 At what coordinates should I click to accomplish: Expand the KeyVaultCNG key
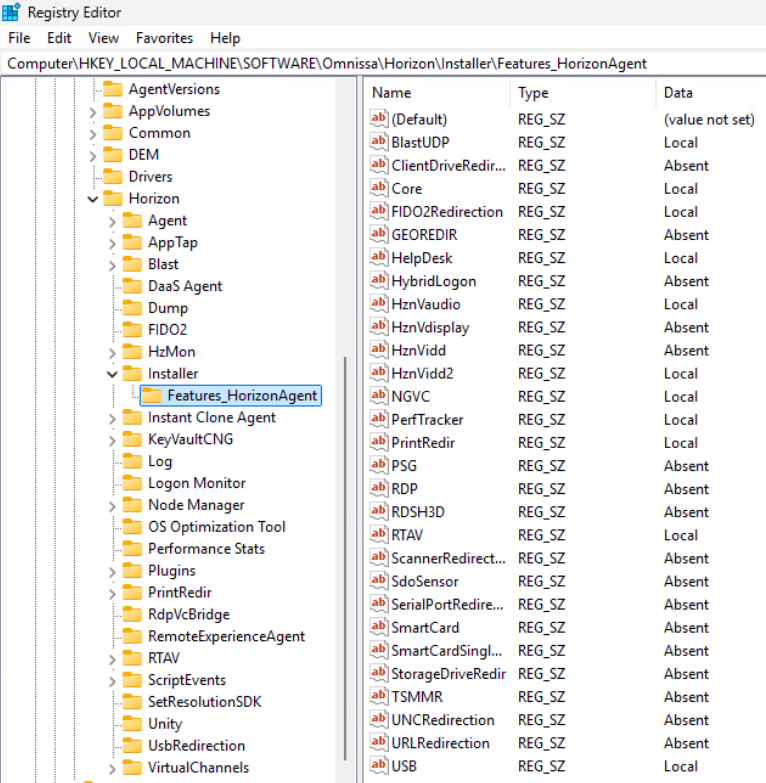(112, 440)
